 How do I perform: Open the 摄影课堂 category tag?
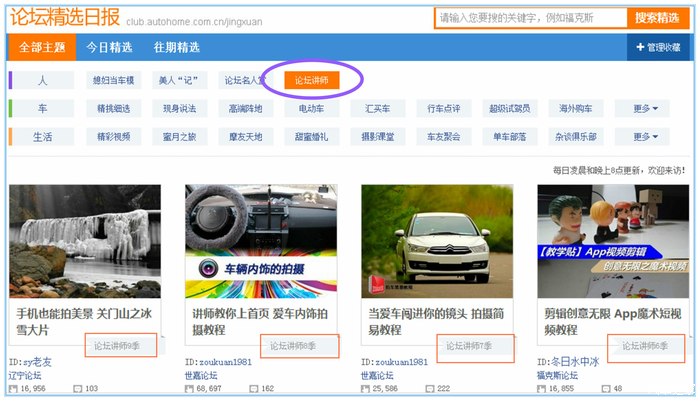(x=377, y=136)
